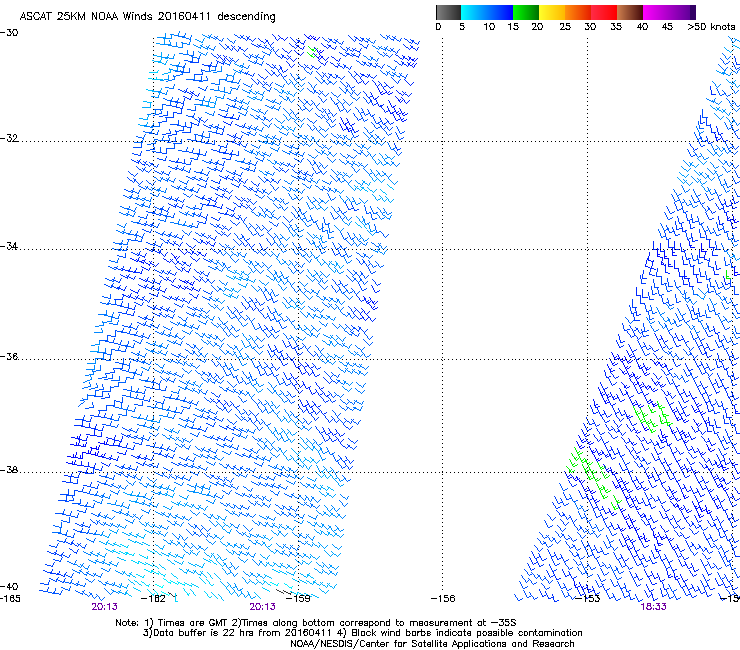Click the black contaminated wind barb near -159

tap(284, 591)
